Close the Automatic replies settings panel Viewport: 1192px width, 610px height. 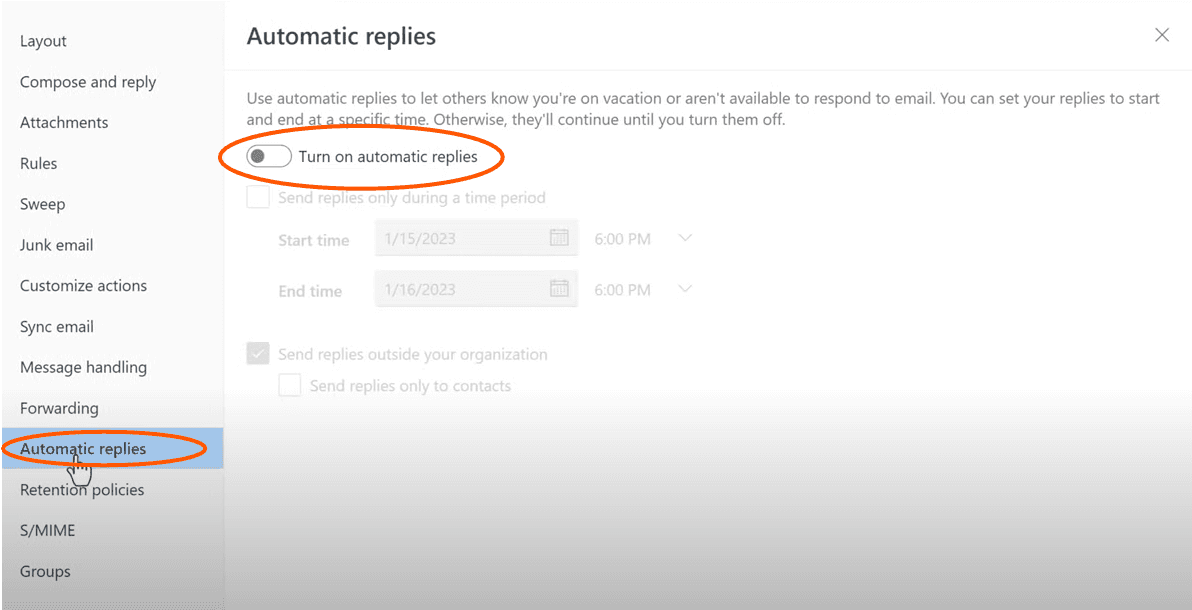pos(1162,34)
